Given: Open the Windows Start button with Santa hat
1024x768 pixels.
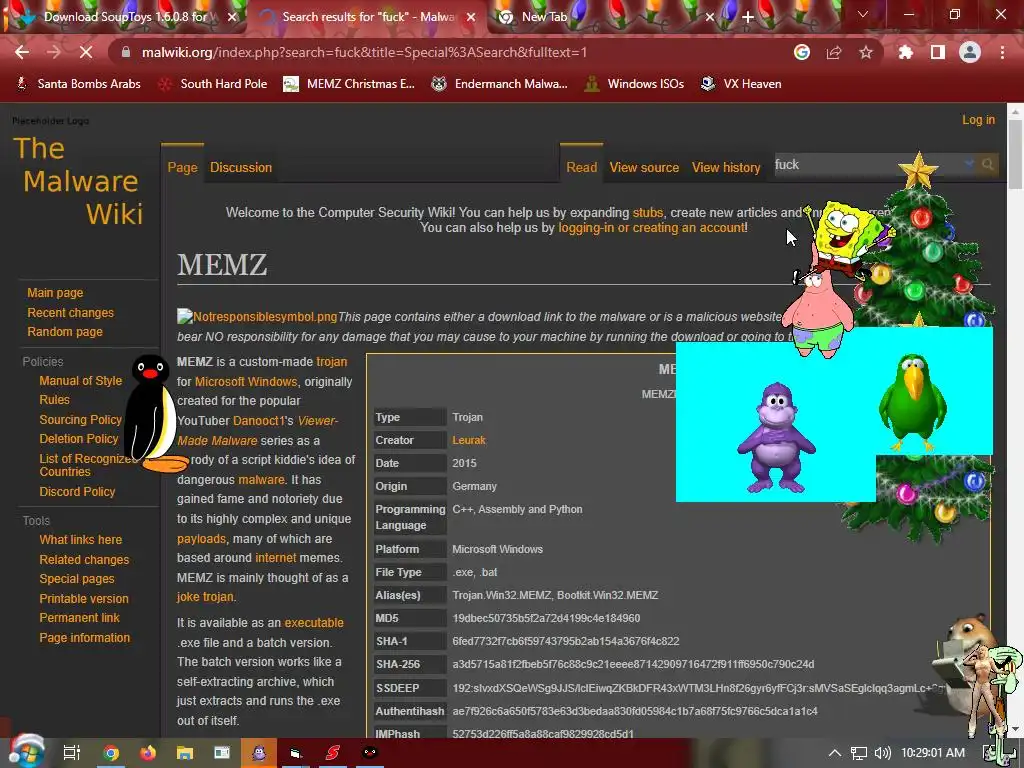Looking at the screenshot, I should coord(25,751).
